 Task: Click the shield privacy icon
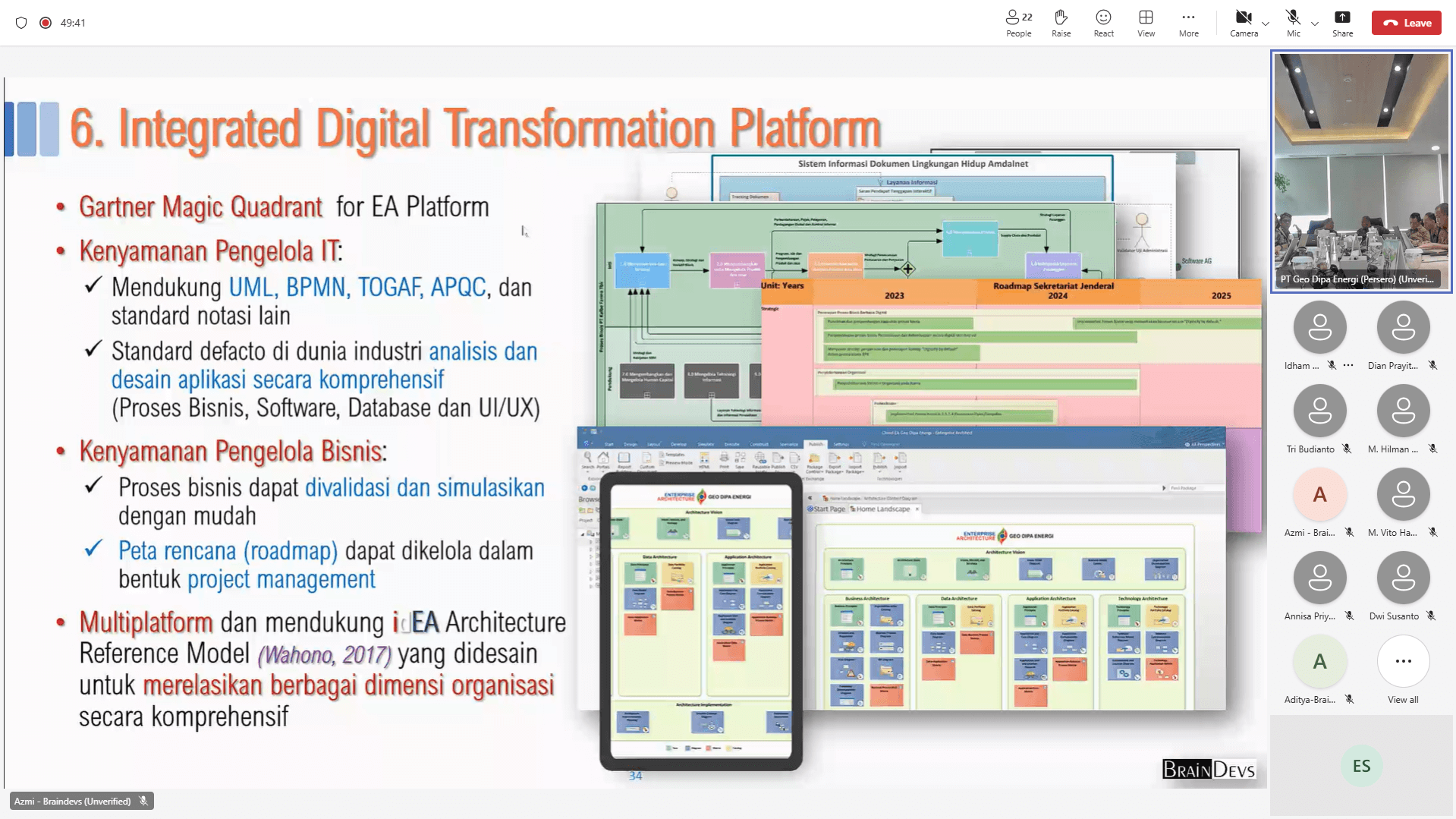[x=21, y=23]
